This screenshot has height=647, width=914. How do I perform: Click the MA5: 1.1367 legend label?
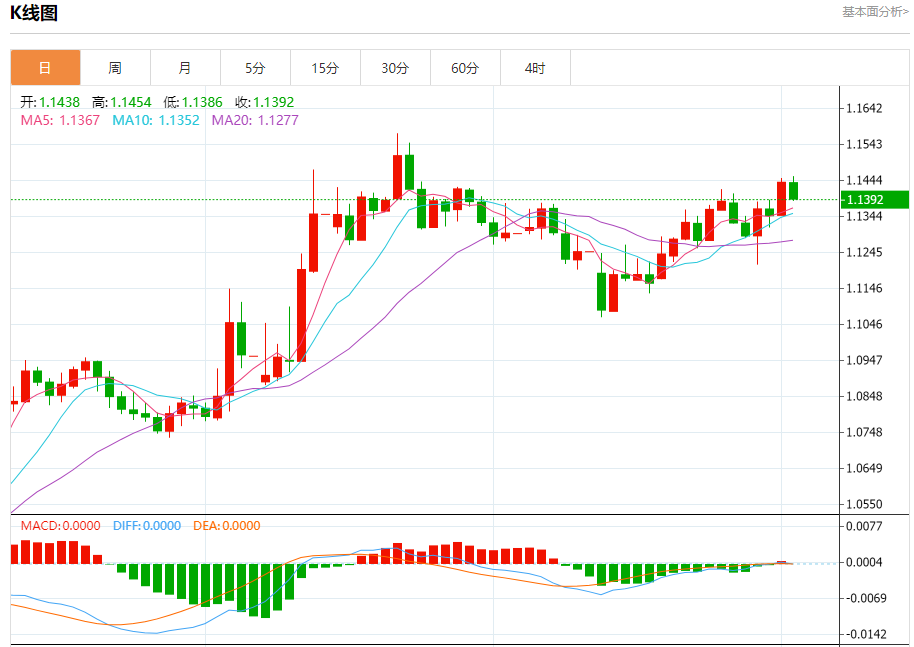60,120
